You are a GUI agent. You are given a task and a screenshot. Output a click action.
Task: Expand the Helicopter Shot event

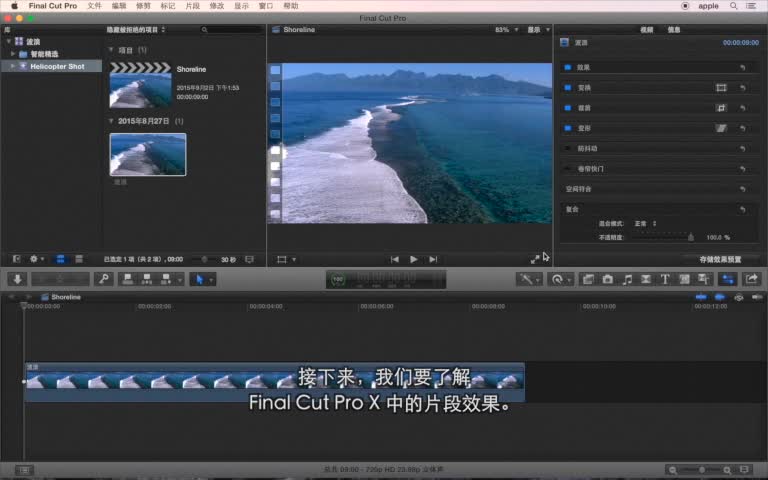coord(13,66)
